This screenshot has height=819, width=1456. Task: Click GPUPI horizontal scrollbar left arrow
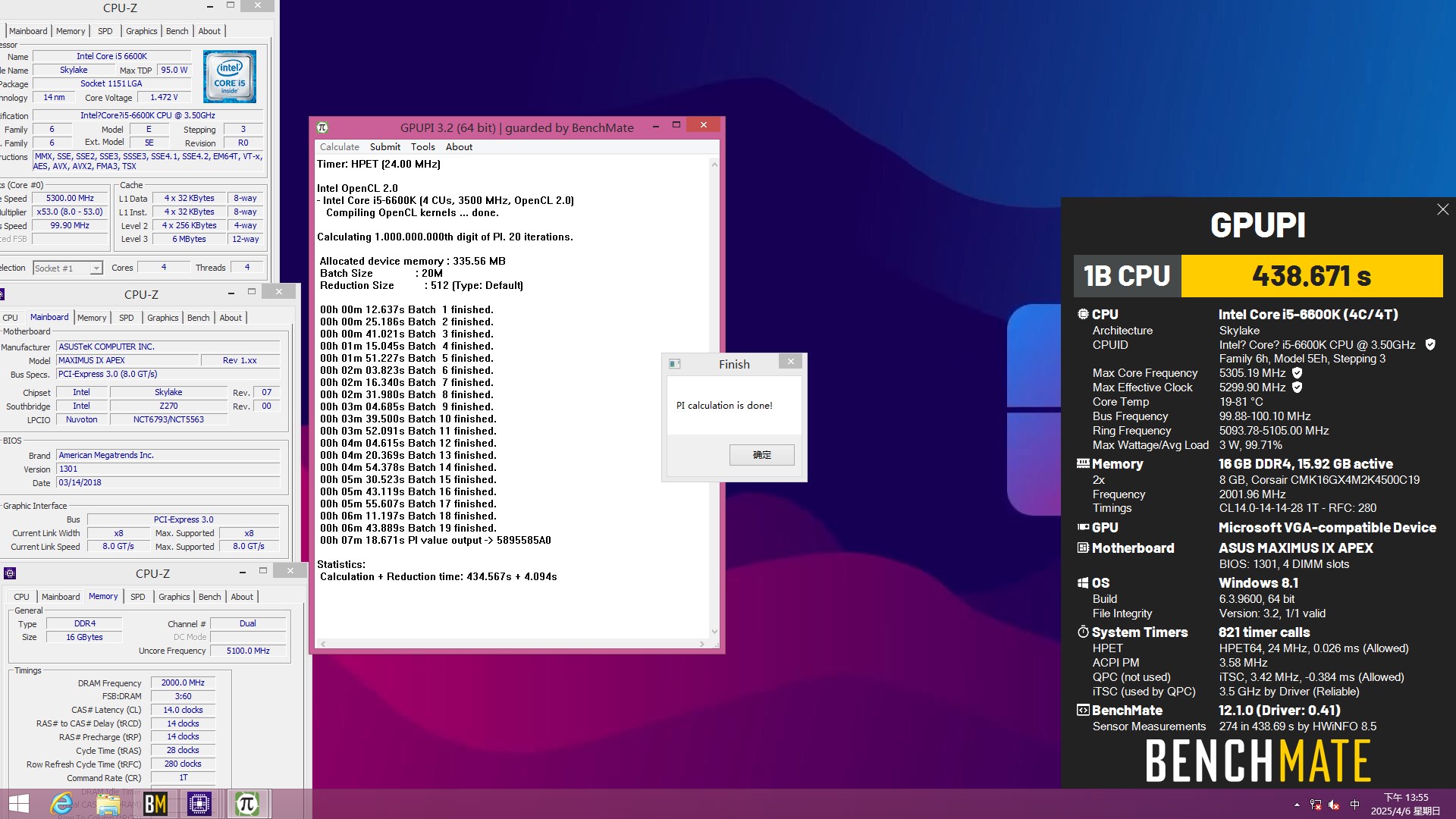323,644
